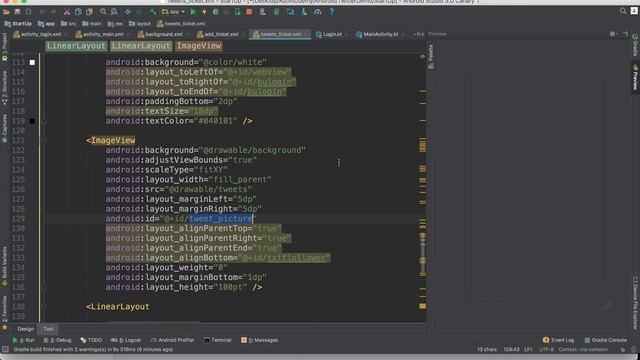This screenshot has height=360, width=640.
Task: Click the Apply Changes lightning icon
Action: tap(204, 12)
